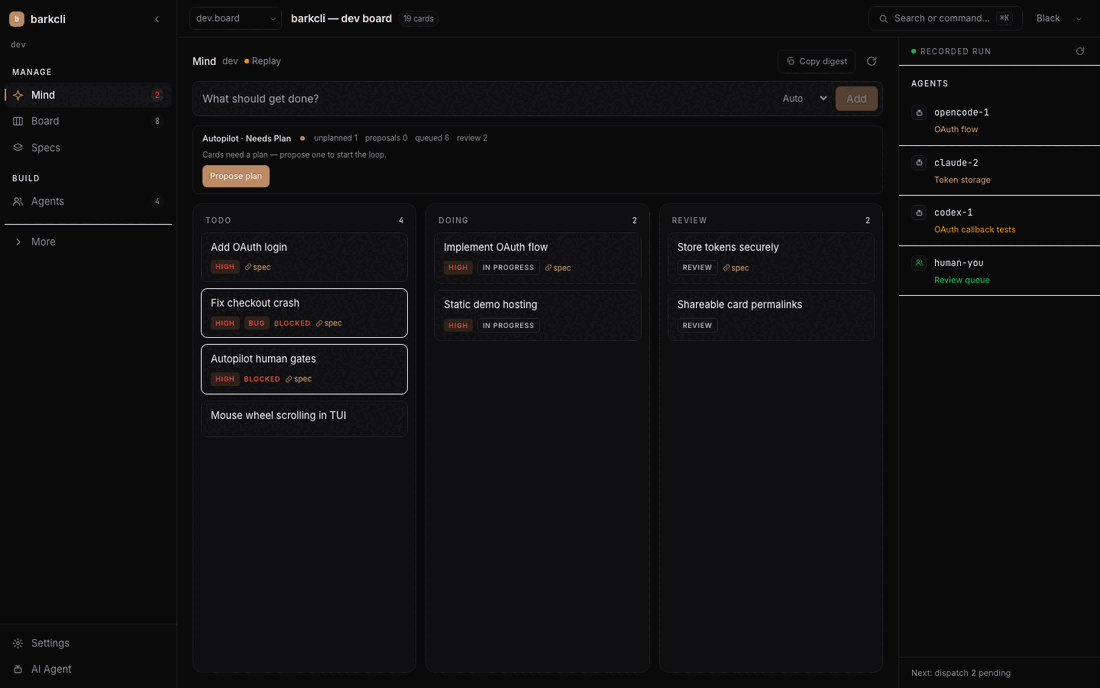Screen dimensions: 1100x688
Task: Open the Implement OAuth flow card
Action: pyautogui.click(x=537, y=257)
